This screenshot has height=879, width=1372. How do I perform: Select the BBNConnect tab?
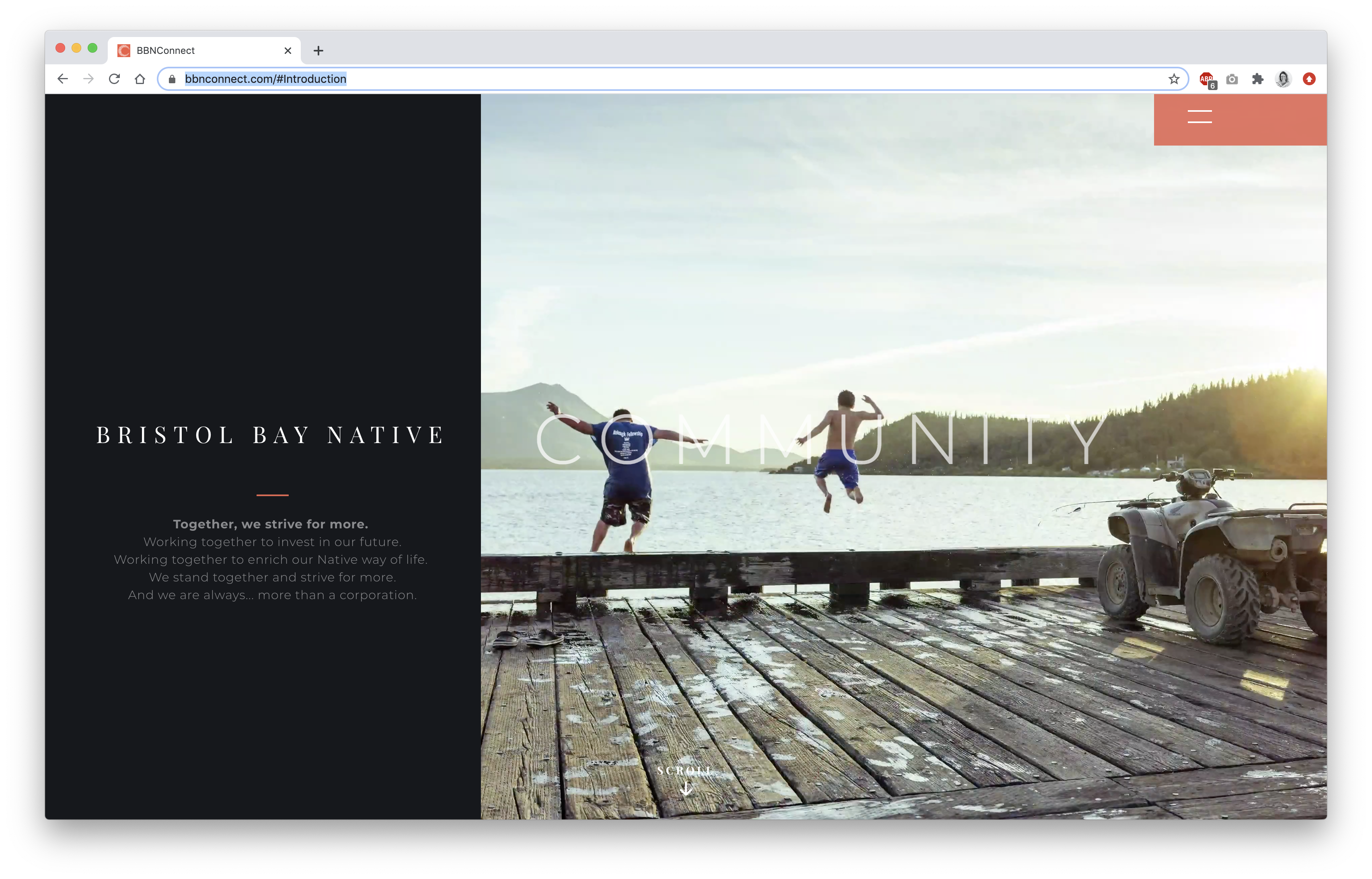(204, 51)
